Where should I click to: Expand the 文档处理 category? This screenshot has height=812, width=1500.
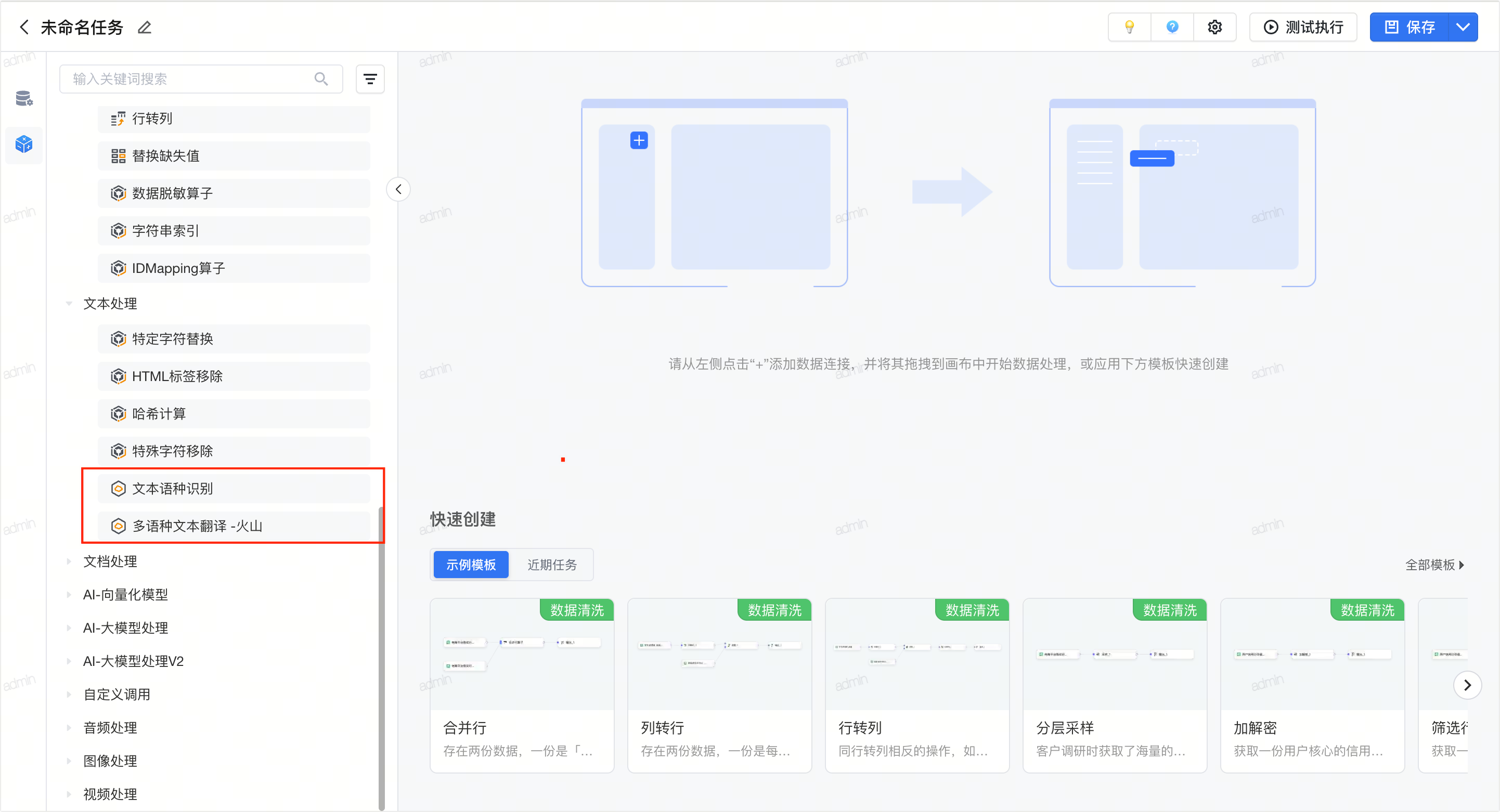(69, 561)
